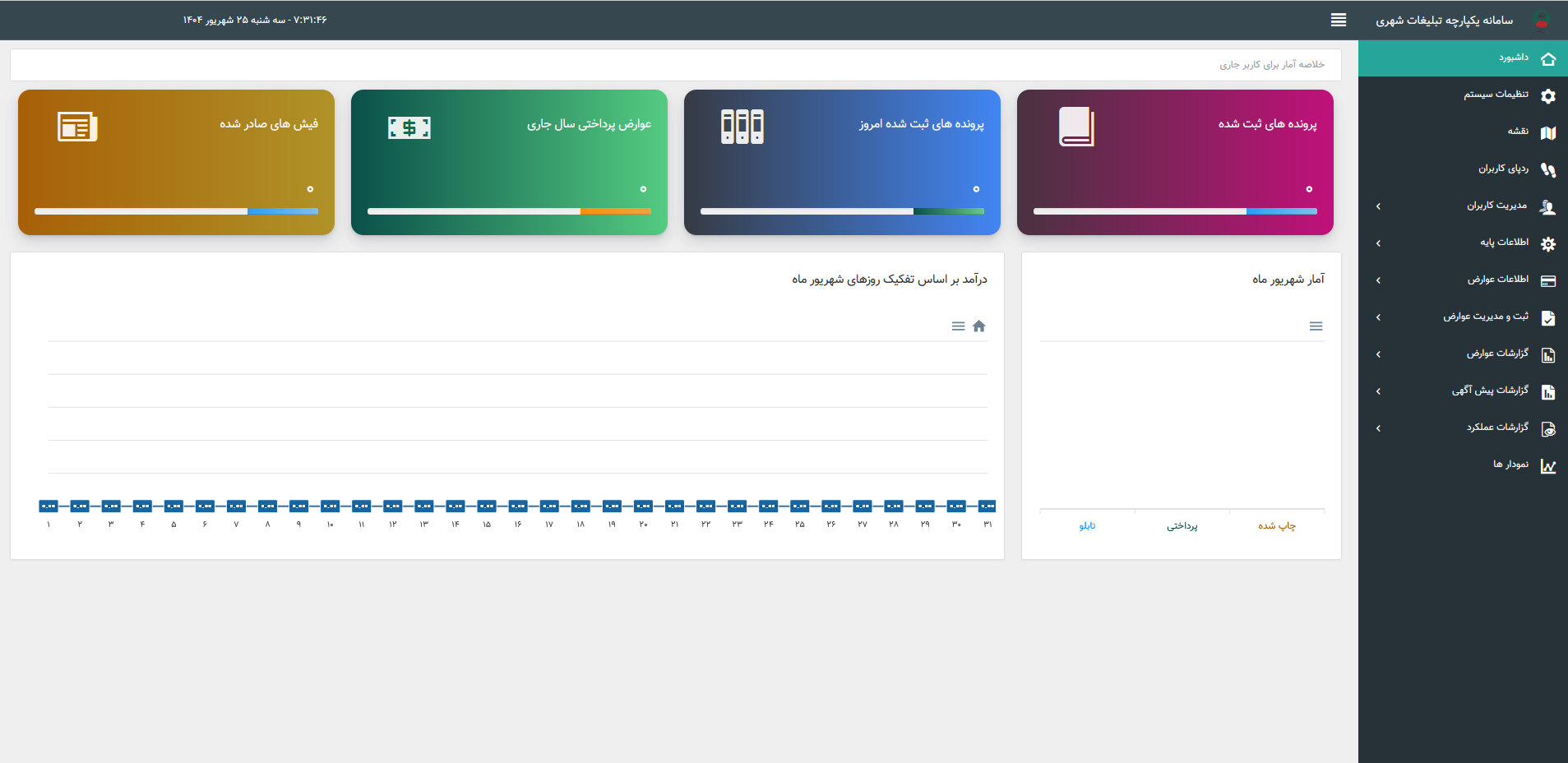Click the map icon for نقشه
Screen dimensions: 1568x763
[x=1547, y=132]
